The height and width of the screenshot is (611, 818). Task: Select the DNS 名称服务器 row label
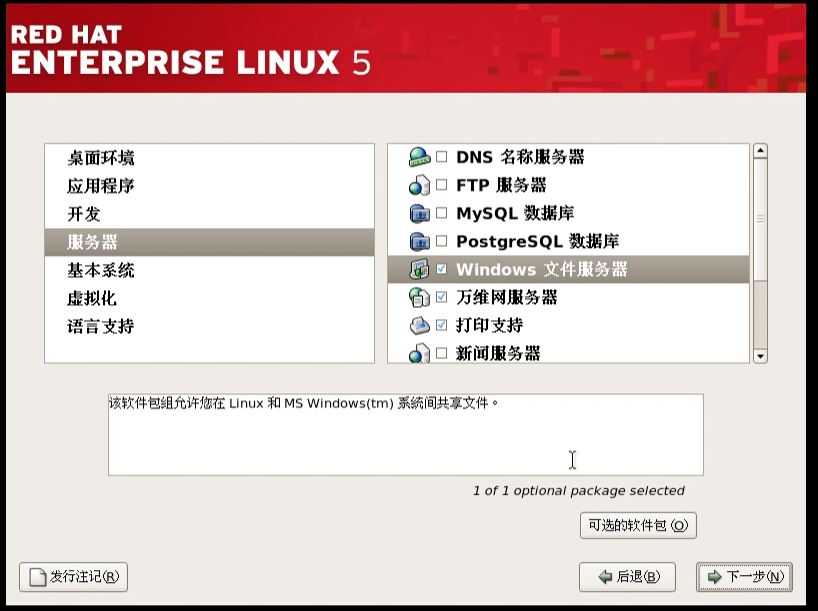pos(520,157)
